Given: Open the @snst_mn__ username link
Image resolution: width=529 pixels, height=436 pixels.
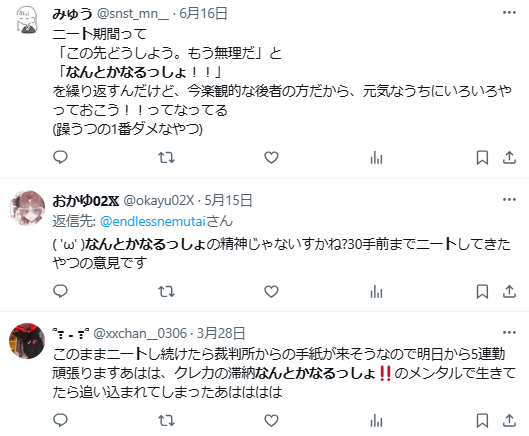Looking at the screenshot, I should pos(133,14).
